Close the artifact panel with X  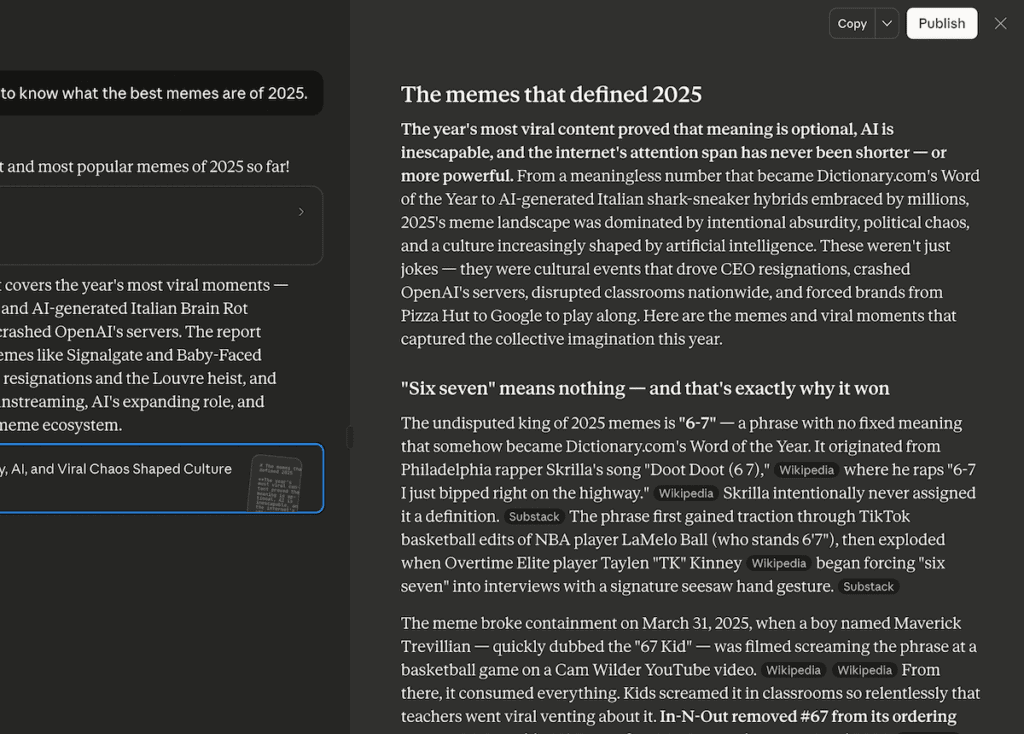point(1000,24)
